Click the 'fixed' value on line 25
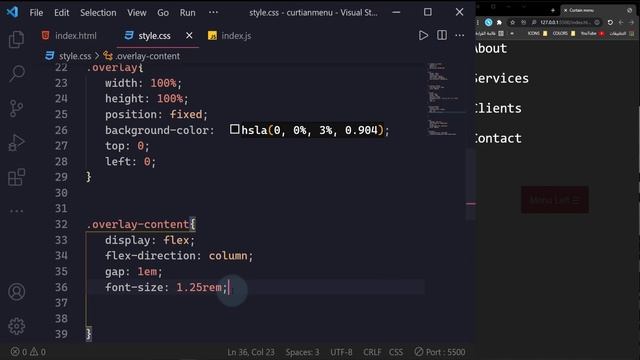Viewport: 640px width, 360px height. [x=186, y=114]
